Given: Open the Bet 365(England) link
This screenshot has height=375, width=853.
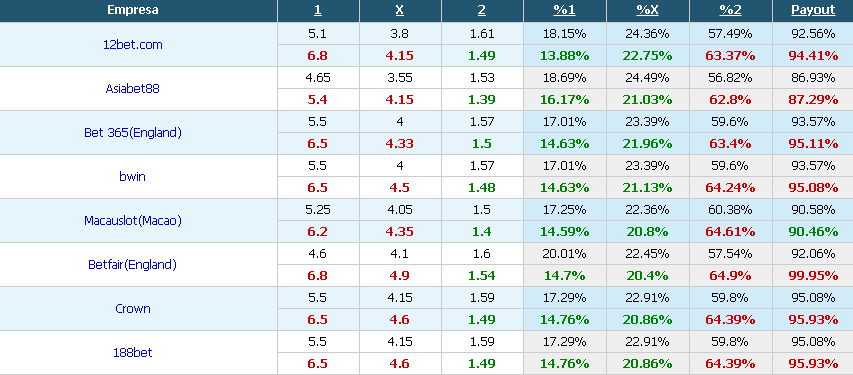Looking at the screenshot, I should click(133, 133).
